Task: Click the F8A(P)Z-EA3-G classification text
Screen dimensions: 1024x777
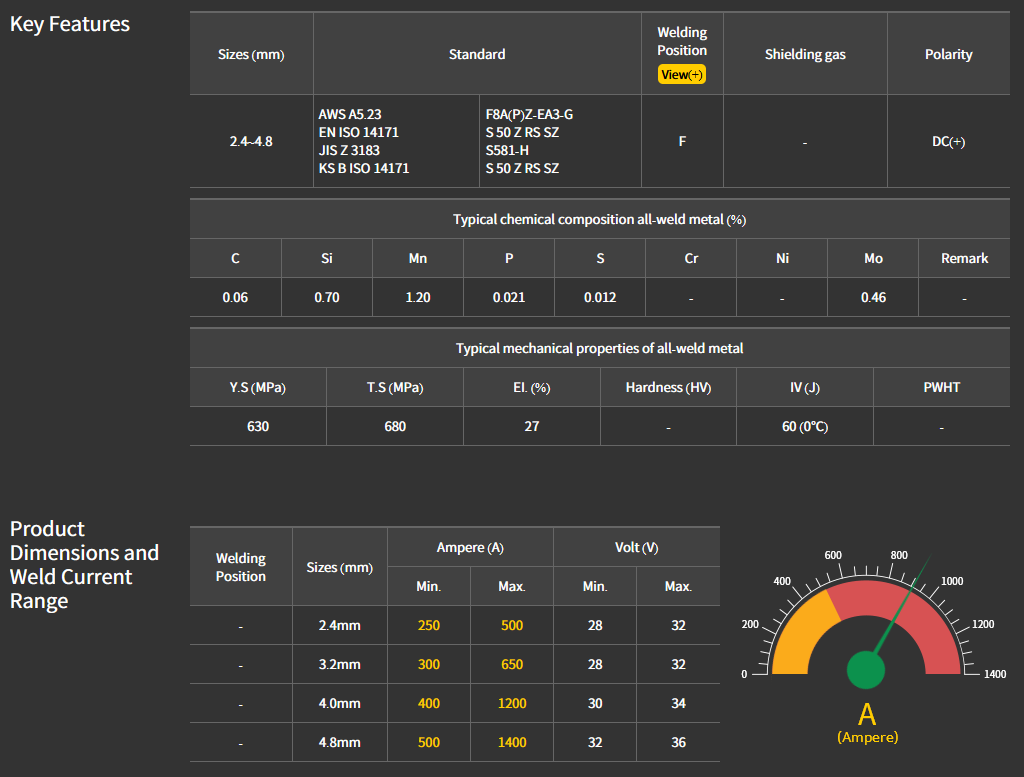Action: pyautogui.click(x=529, y=114)
